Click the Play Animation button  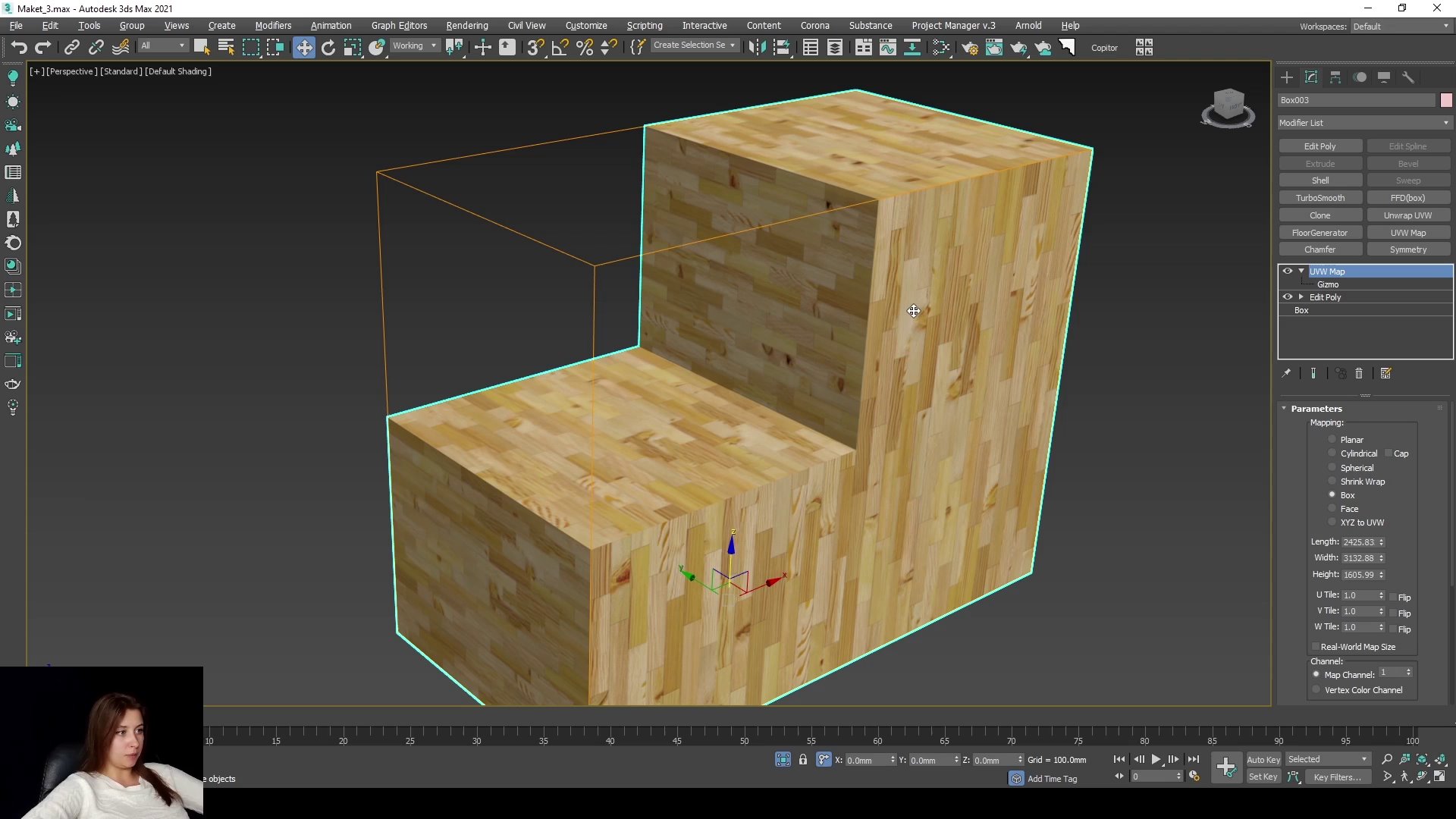(x=1156, y=759)
